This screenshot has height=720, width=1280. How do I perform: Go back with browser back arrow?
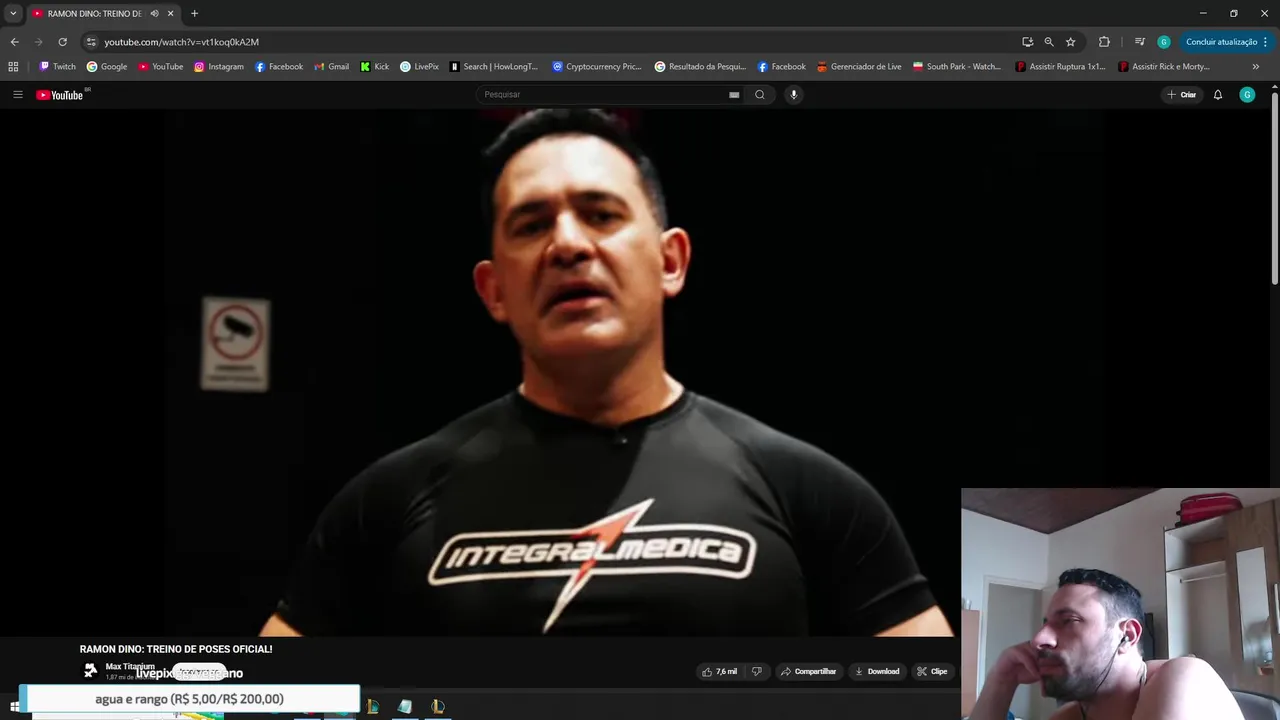coord(14,42)
